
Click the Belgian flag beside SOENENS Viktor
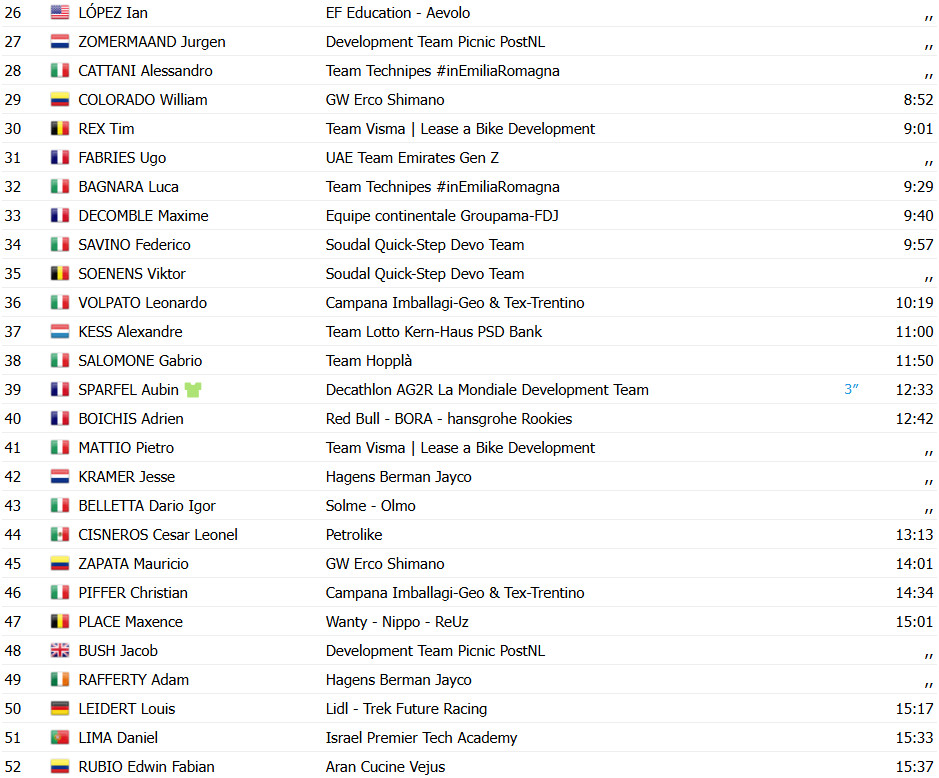click(x=60, y=273)
